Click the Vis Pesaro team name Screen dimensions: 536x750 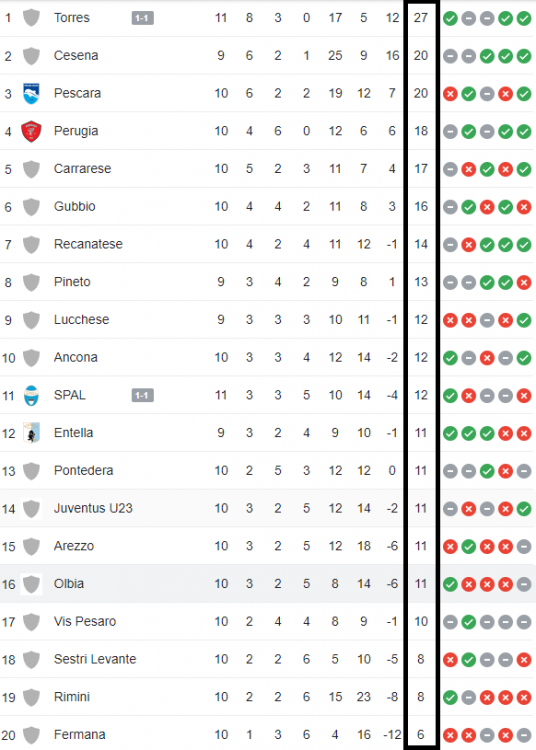(85, 621)
